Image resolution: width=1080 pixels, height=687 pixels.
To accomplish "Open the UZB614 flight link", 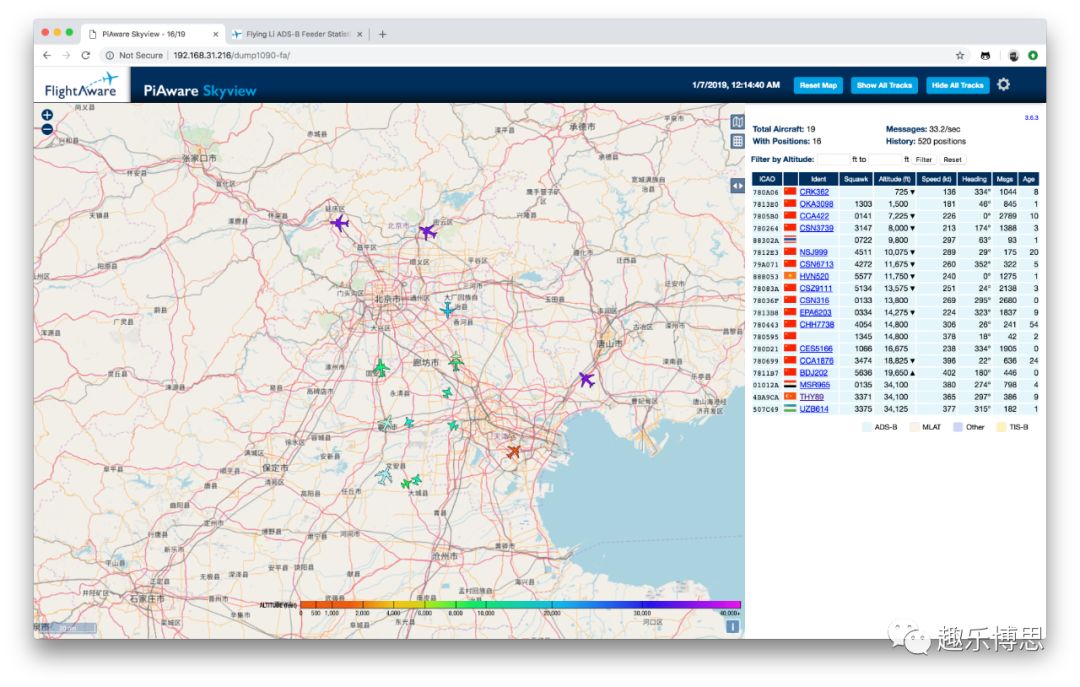I will tap(814, 409).
